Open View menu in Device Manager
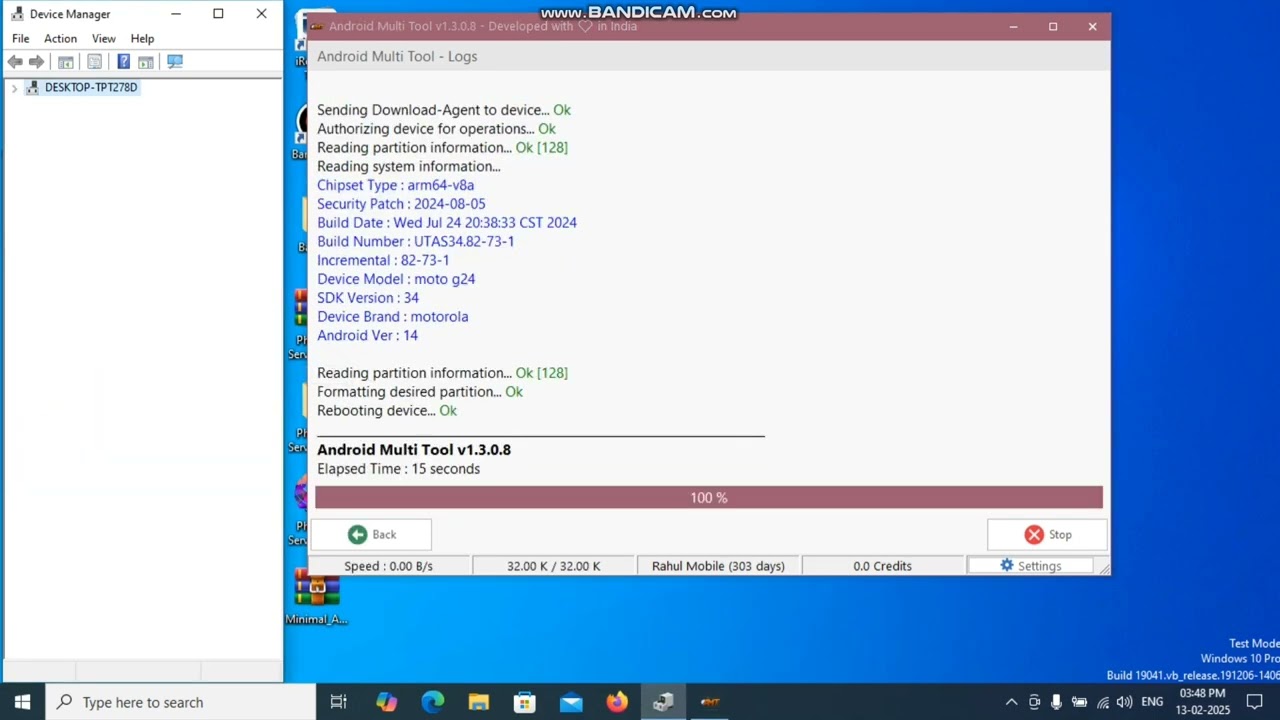1280x720 pixels. pyautogui.click(x=104, y=38)
